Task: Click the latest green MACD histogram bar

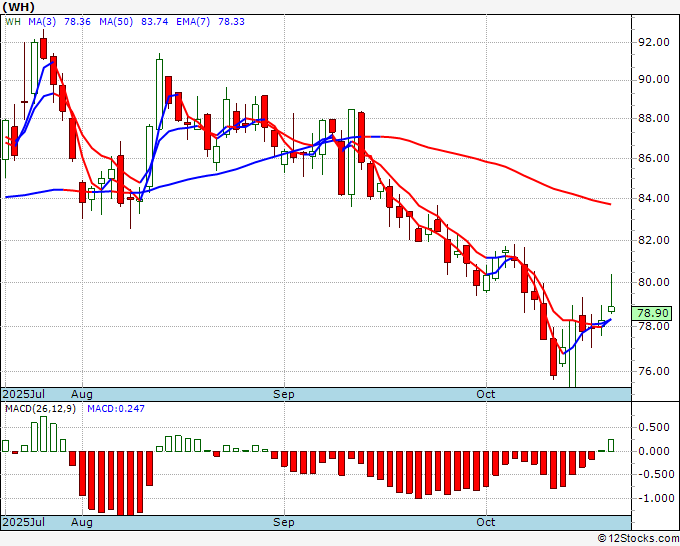Action: click(x=611, y=445)
